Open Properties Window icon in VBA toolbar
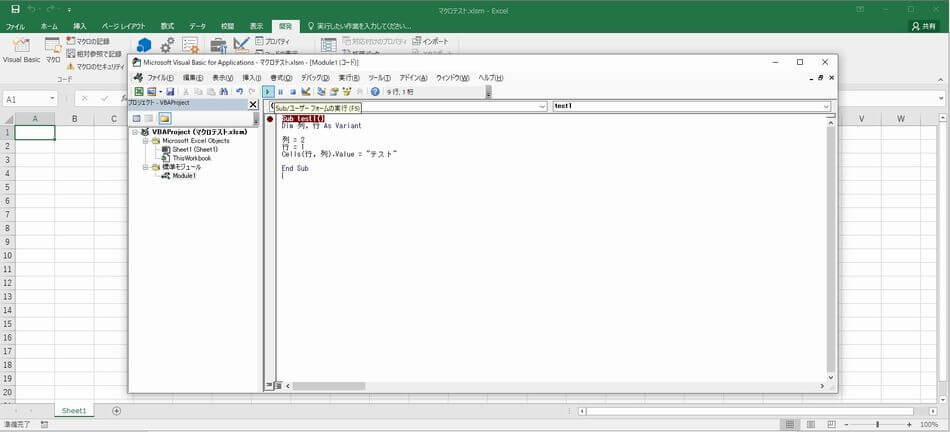Screen dimensions: 950x432 click(334, 91)
